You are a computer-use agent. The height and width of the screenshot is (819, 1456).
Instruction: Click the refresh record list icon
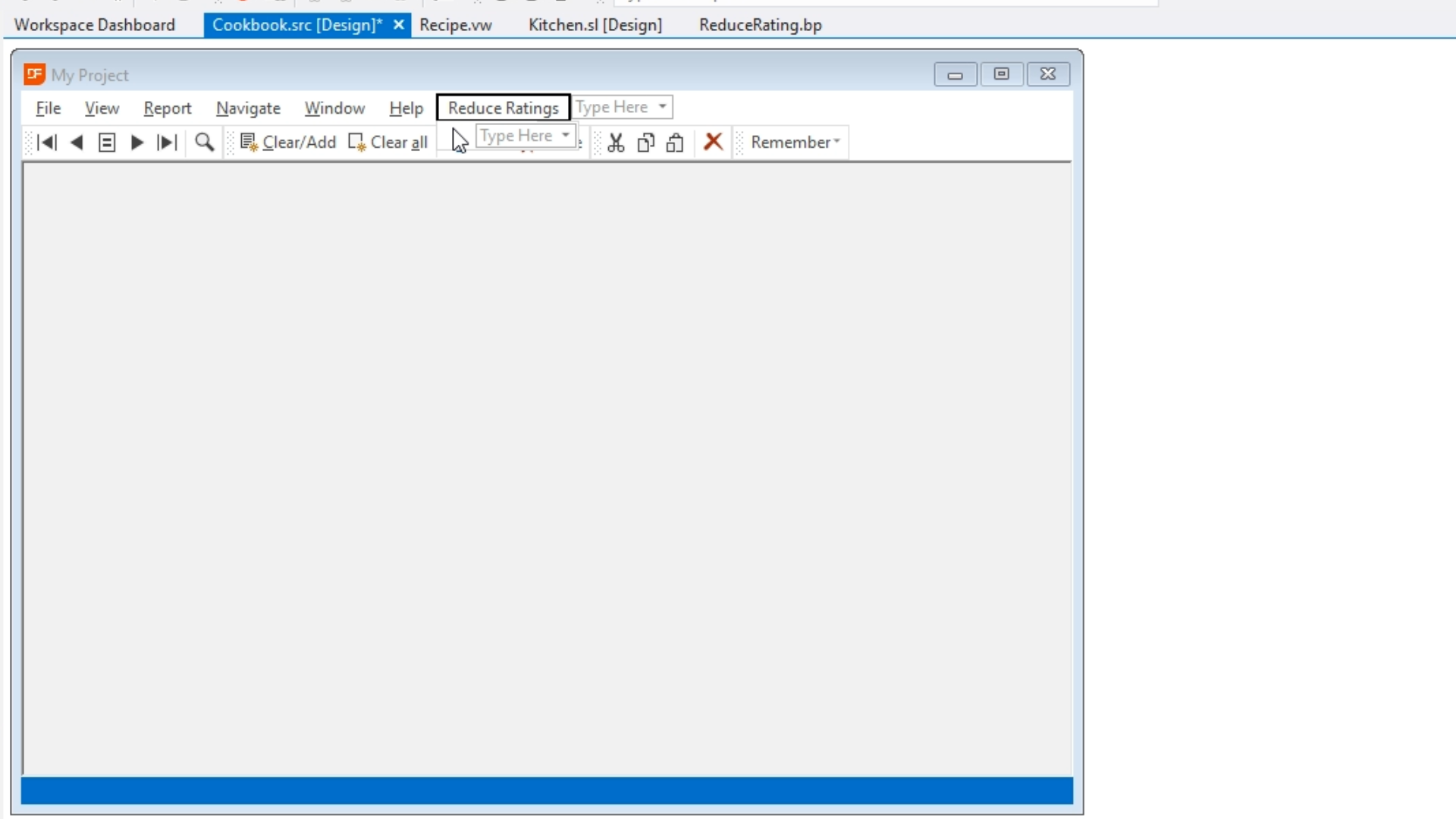(107, 143)
